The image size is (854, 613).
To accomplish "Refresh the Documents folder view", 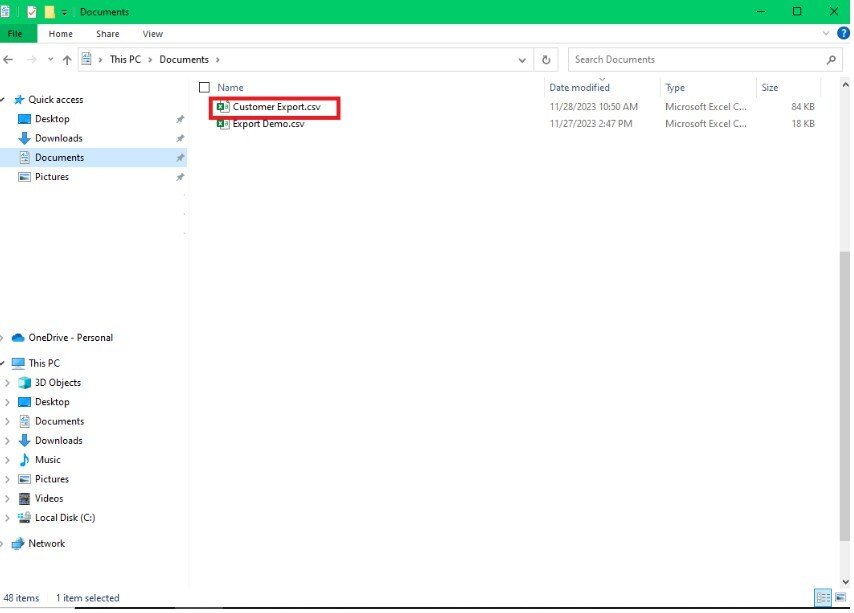I will point(546,60).
